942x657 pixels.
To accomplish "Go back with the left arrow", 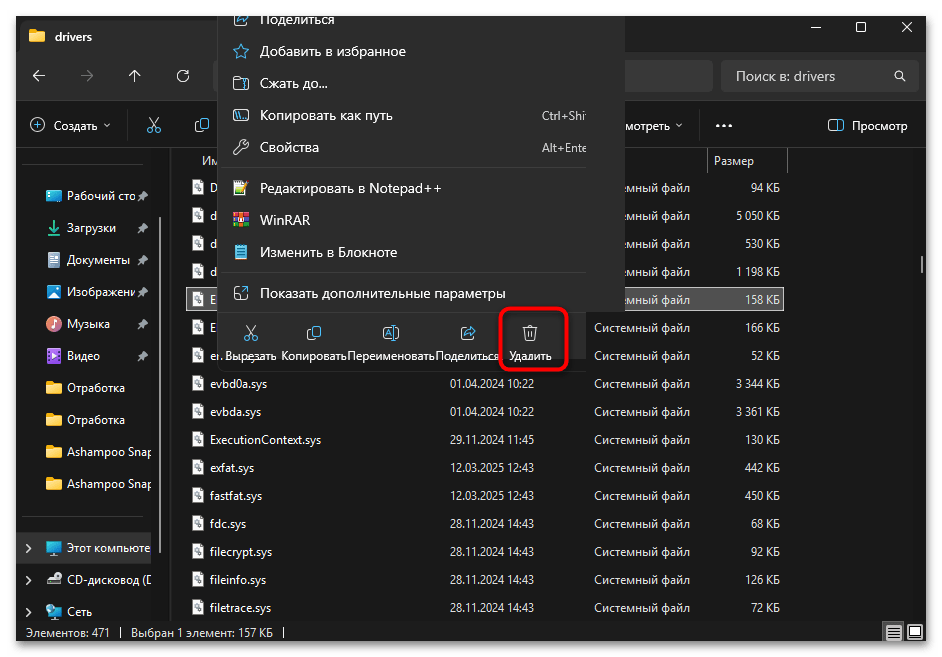I will pos(39,76).
